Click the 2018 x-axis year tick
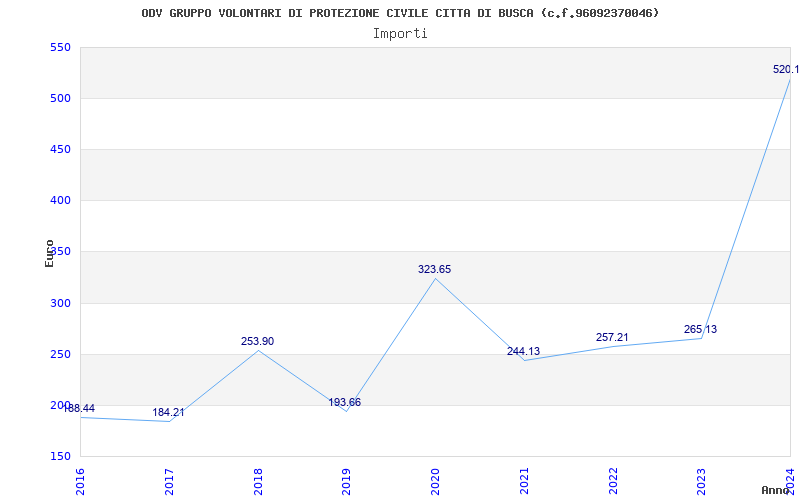The image size is (800, 500). (x=258, y=480)
